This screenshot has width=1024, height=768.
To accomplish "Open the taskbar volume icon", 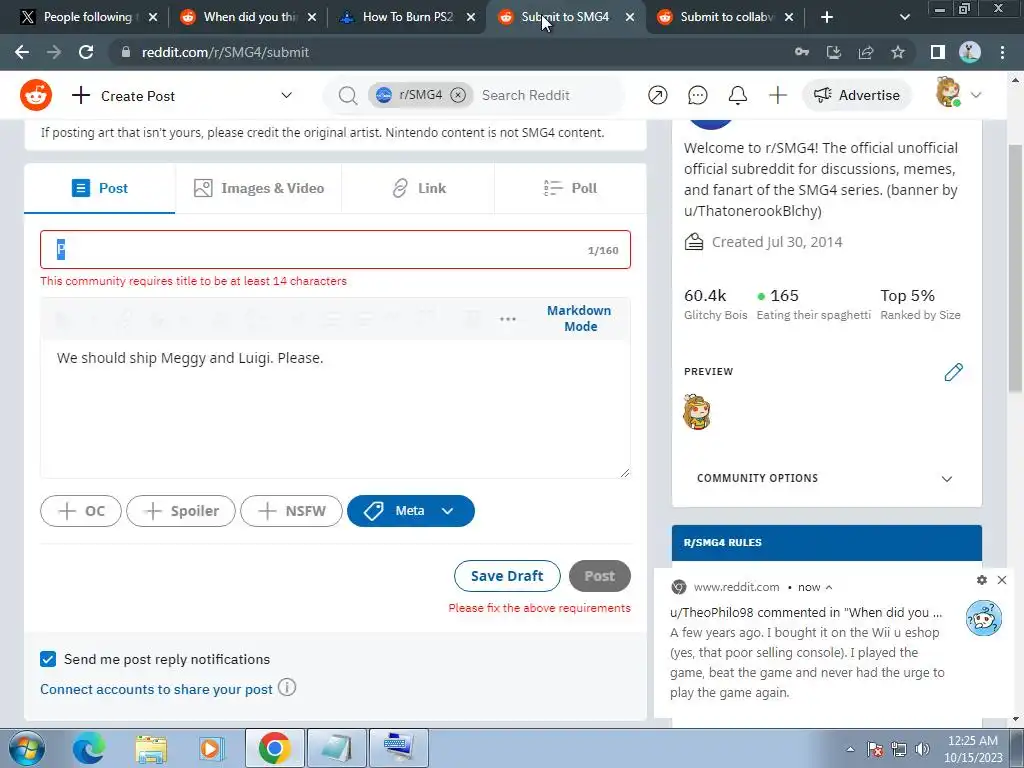I will pyautogui.click(x=923, y=749).
